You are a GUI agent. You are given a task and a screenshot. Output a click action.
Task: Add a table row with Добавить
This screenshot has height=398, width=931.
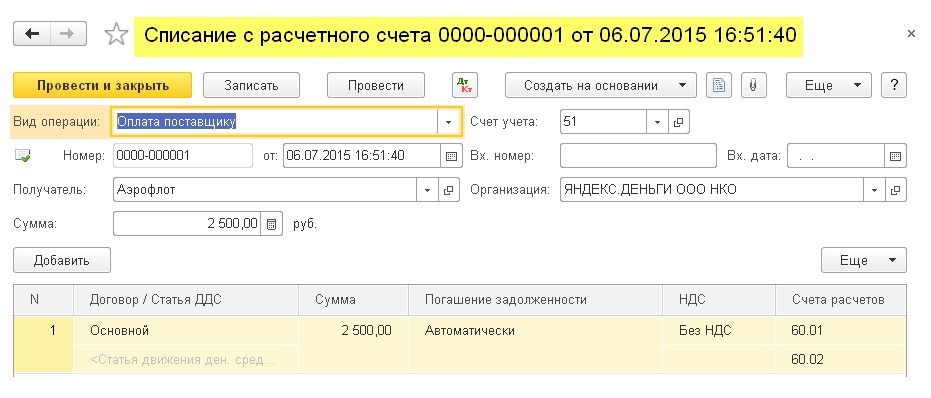coord(62,260)
